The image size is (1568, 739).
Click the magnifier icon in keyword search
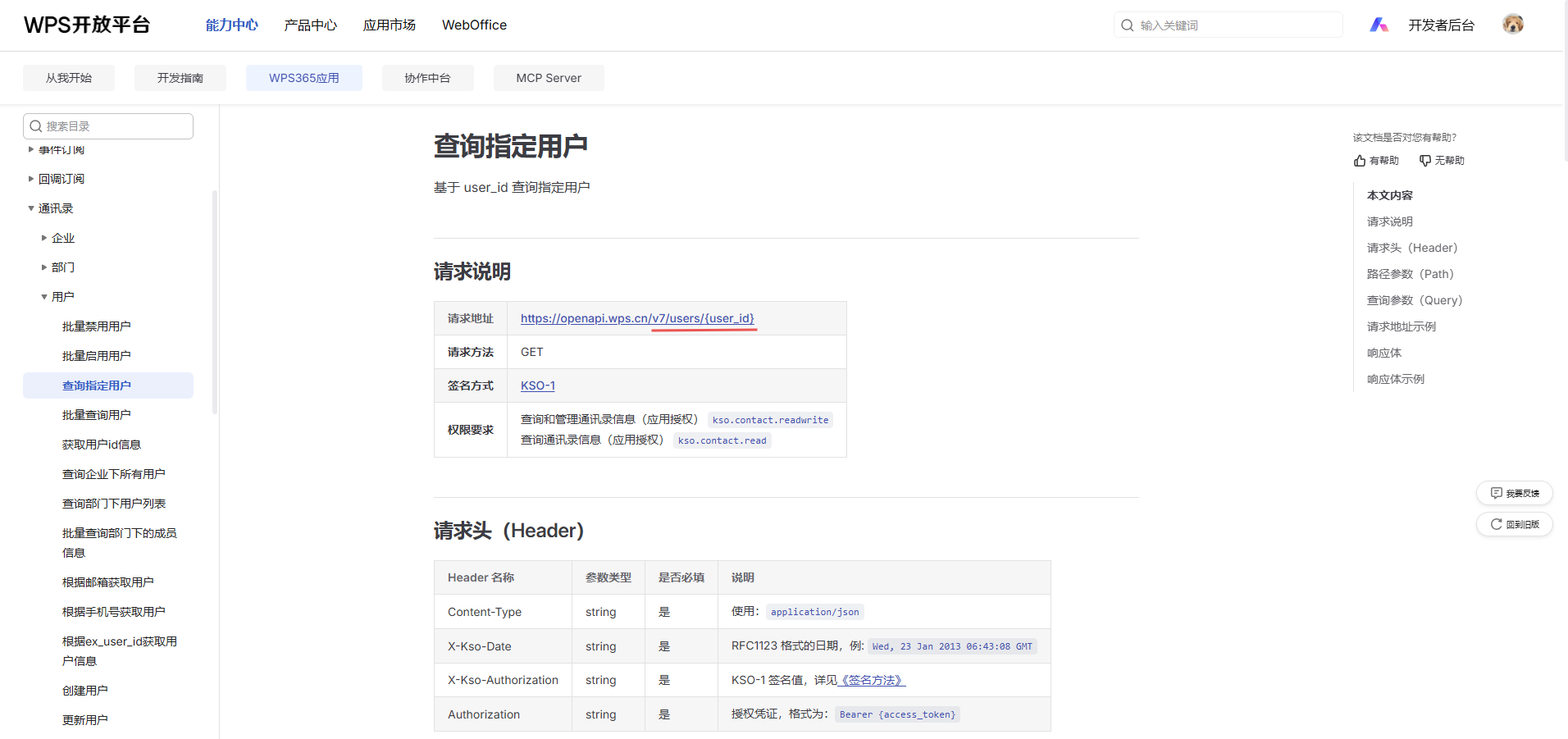click(1128, 25)
